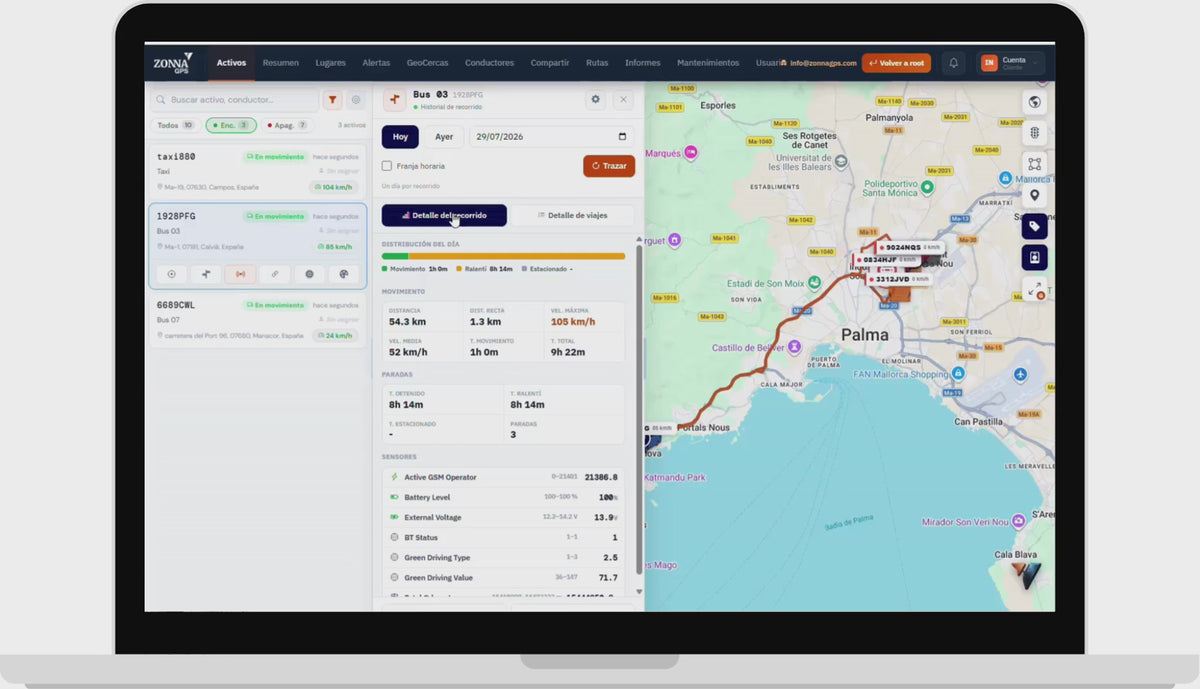Toggle the label tag map button
Image resolution: width=1200 pixels, height=689 pixels.
1034,227
